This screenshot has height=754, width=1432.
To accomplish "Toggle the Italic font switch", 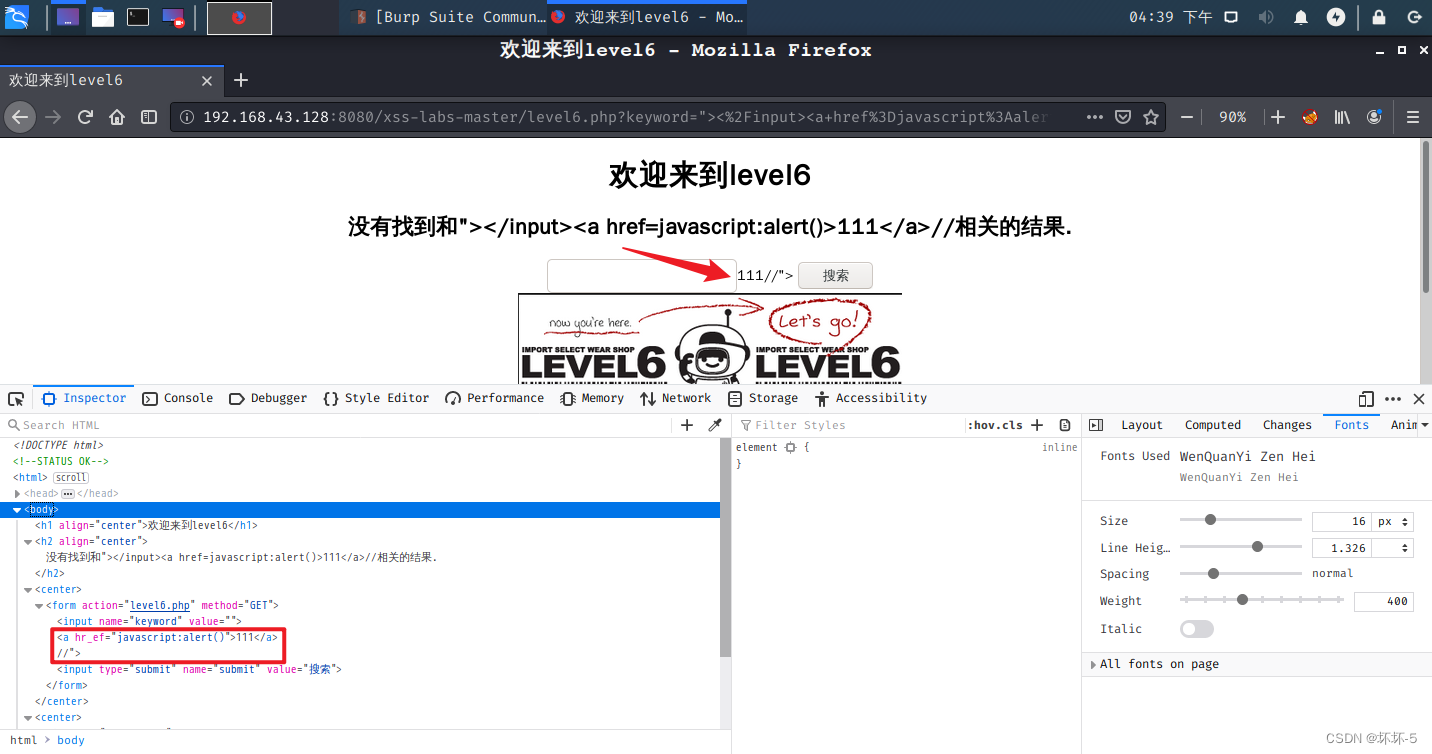I will coord(1197,629).
